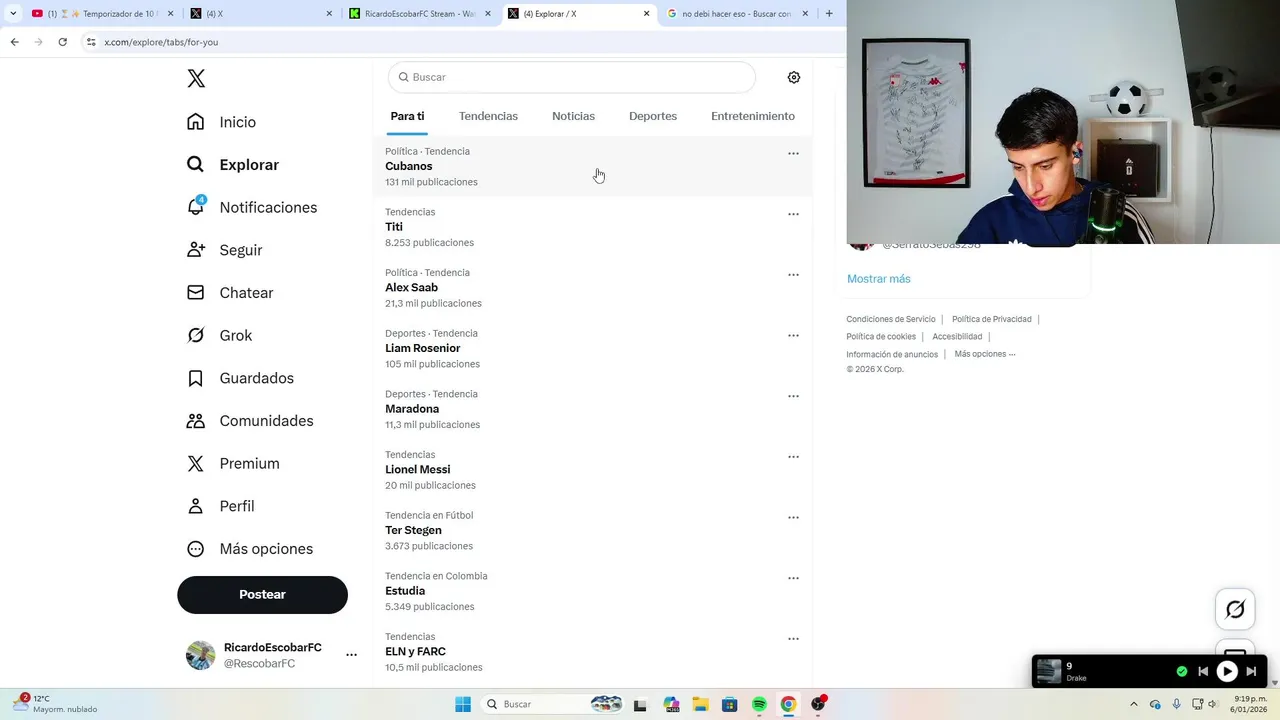
Task: Open Más opciones menu in sidebar
Action: 250,549
